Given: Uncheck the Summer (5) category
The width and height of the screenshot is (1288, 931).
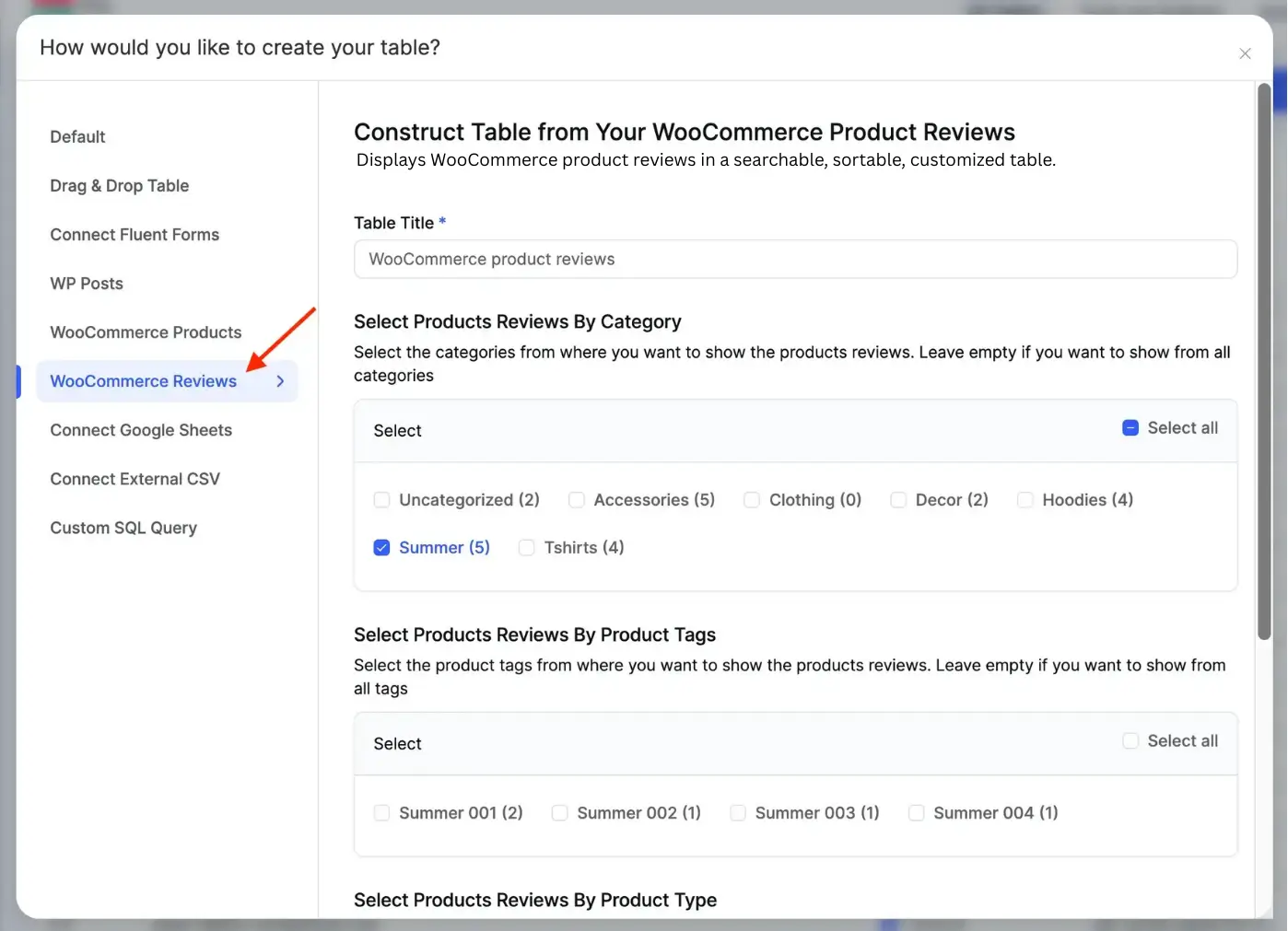Looking at the screenshot, I should click(x=381, y=547).
